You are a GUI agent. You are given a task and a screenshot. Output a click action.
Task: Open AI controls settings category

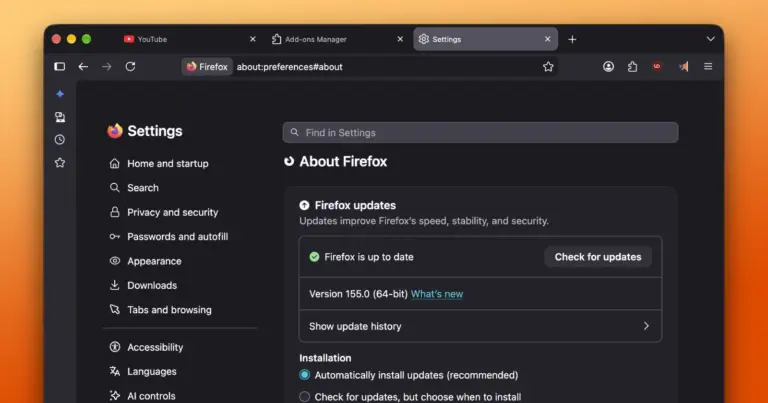click(142, 396)
